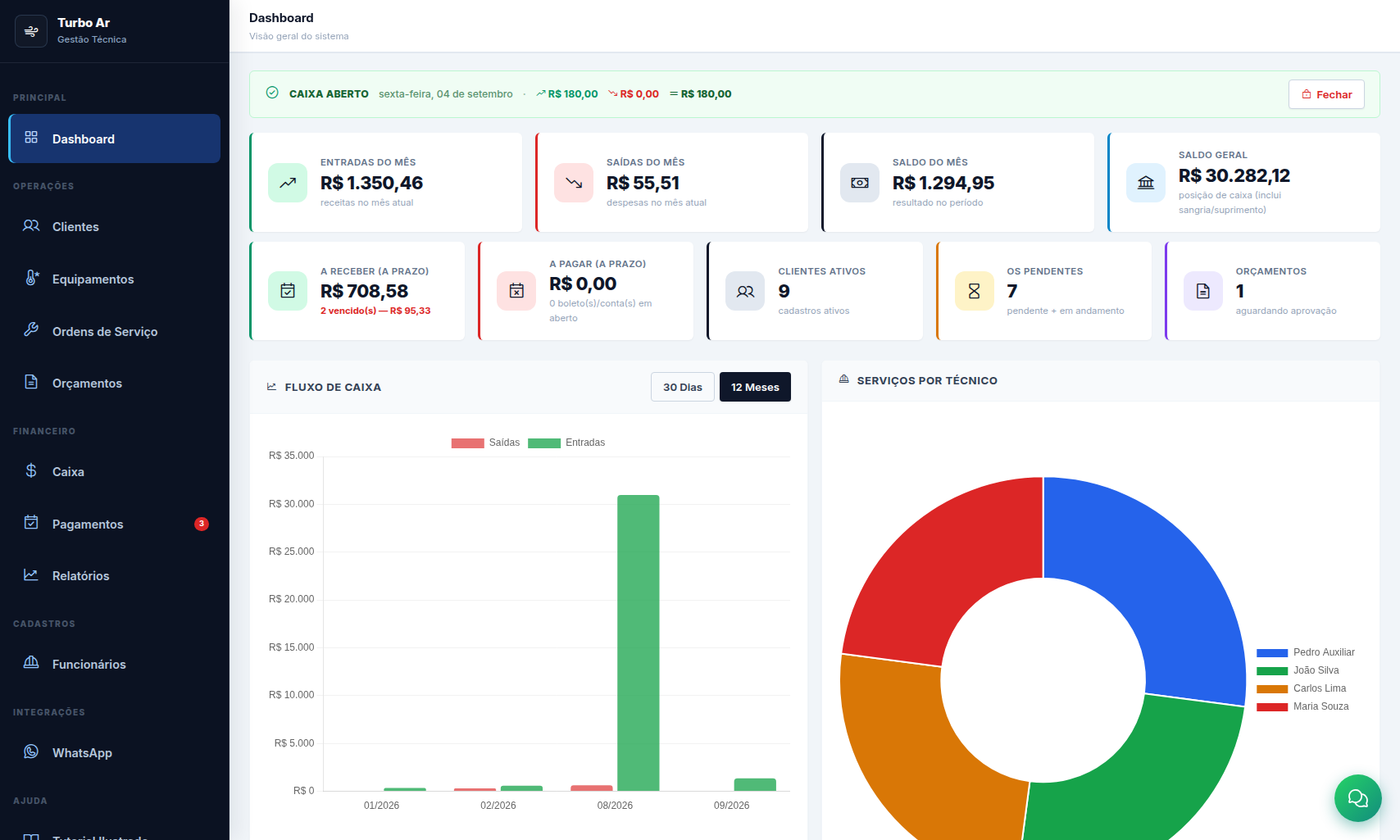Viewport: 1400px width, 840px height.
Task: Toggle Carlos Lima legend swatch
Action: 1272,689
